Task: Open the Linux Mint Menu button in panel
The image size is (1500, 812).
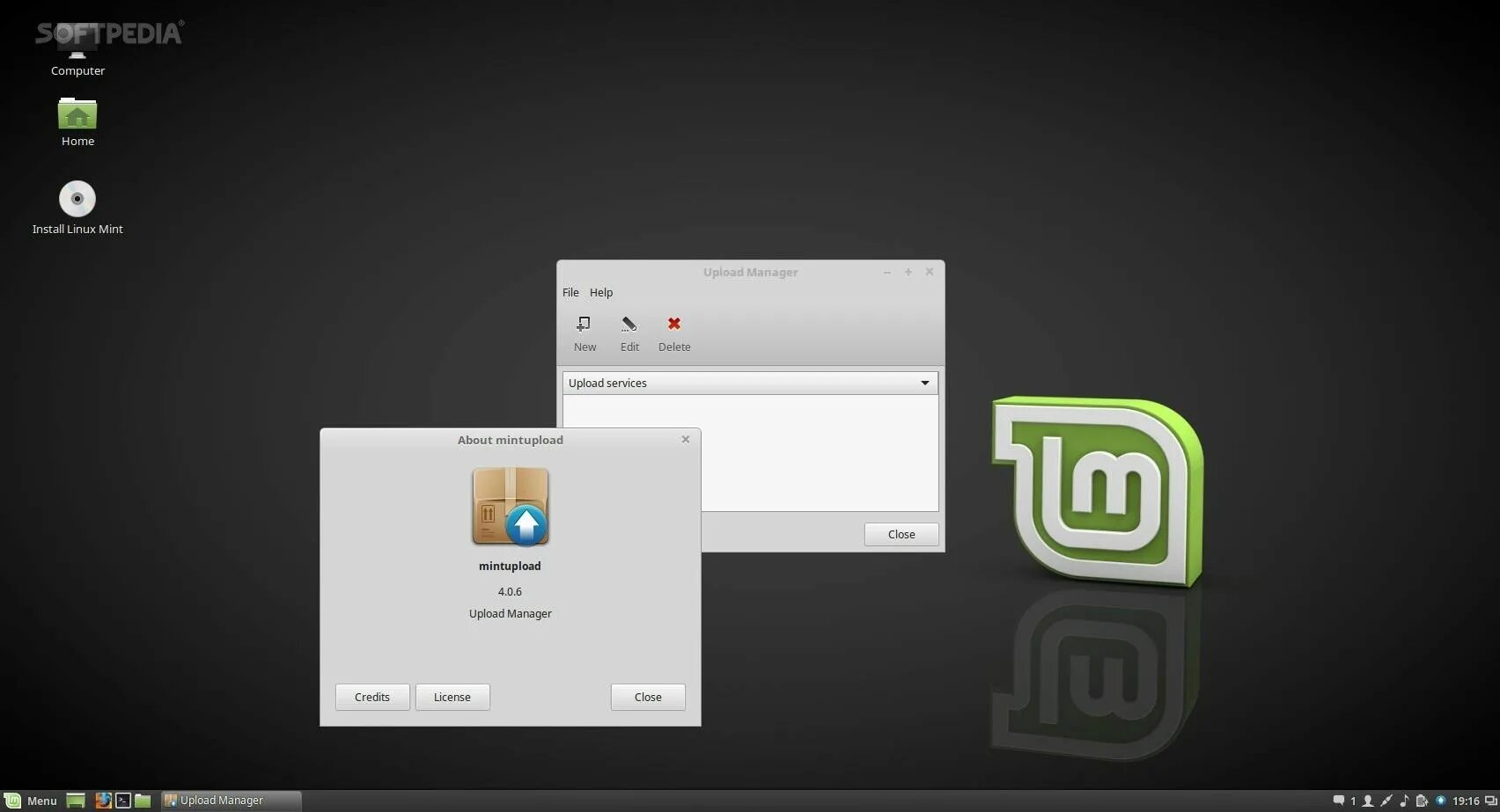Action: [x=31, y=801]
